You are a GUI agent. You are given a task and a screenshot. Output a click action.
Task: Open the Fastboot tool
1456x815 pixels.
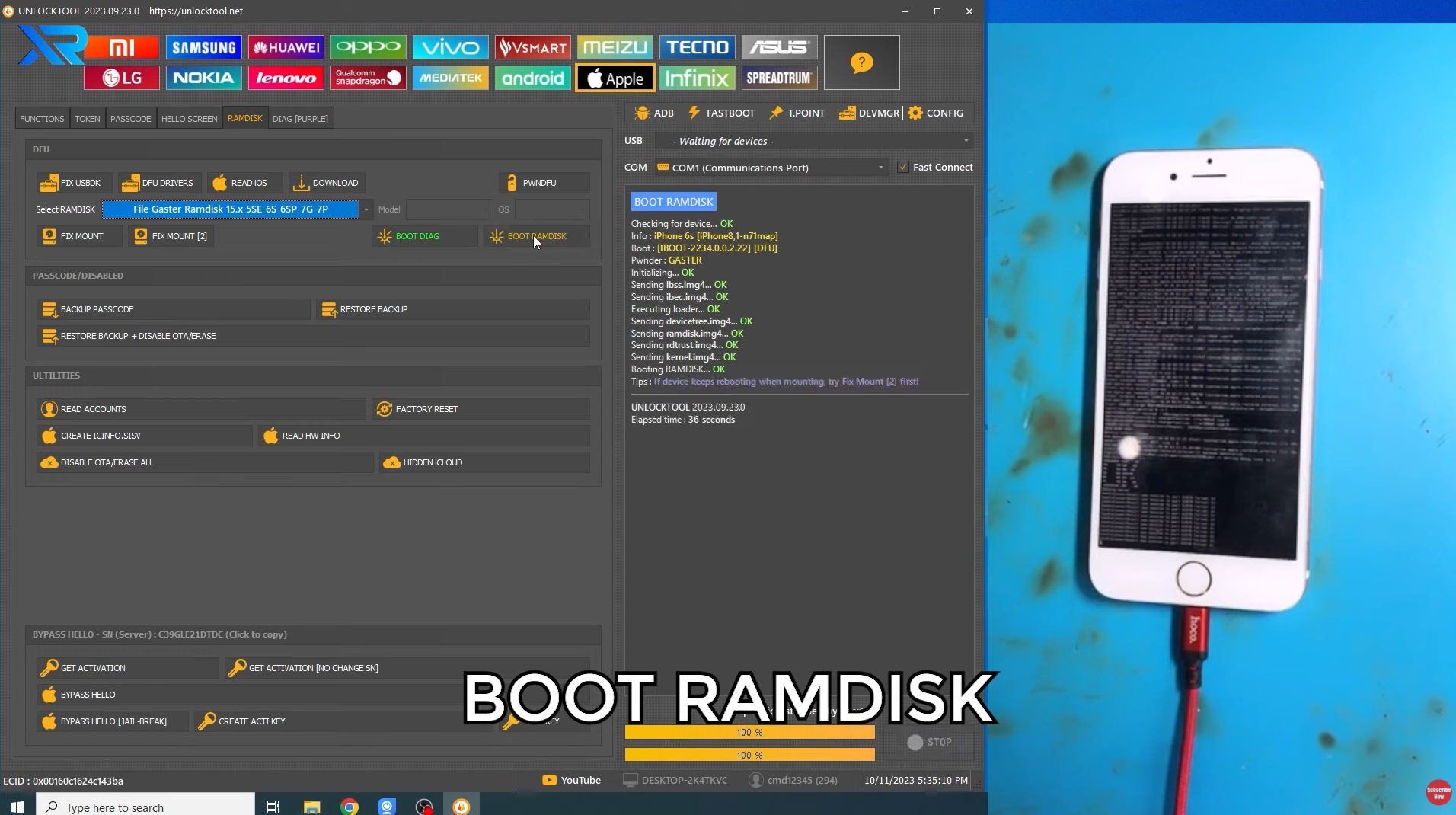click(721, 113)
